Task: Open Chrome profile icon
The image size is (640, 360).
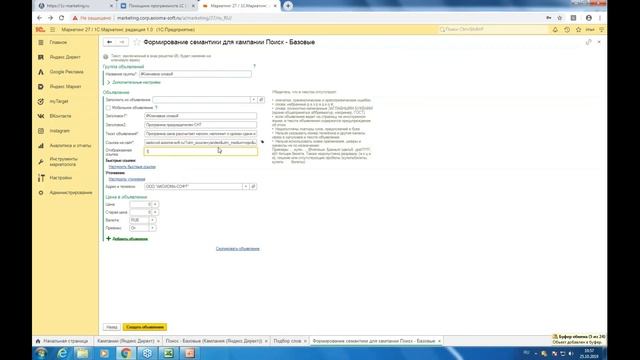Action: [x=589, y=18]
